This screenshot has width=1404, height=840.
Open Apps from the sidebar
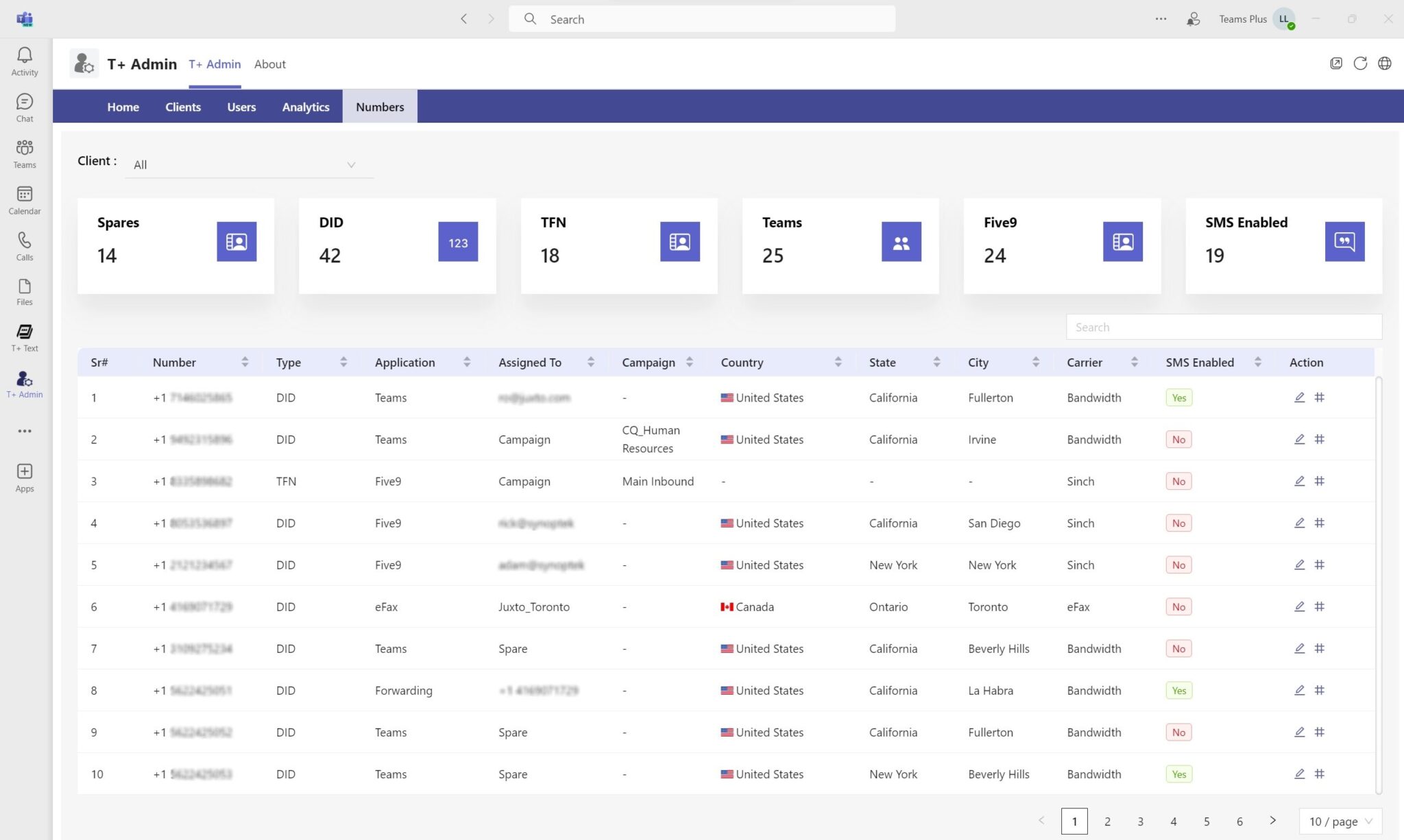(x=24, y=475)
